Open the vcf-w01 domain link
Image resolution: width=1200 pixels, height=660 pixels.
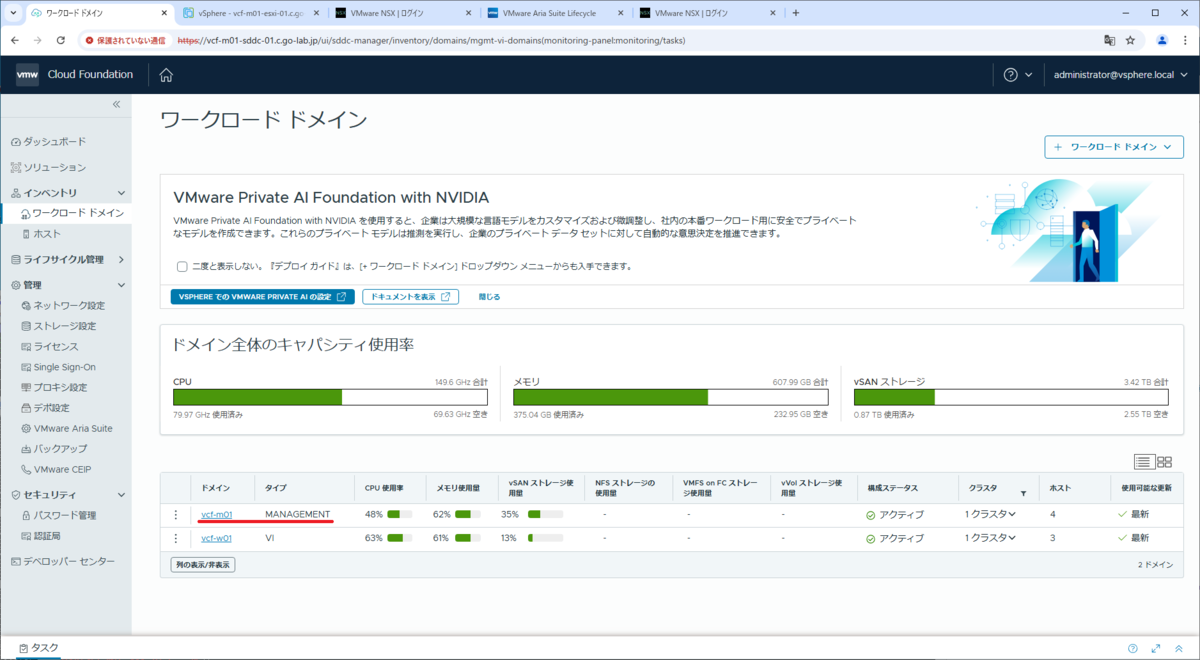[x=216, y=538]
